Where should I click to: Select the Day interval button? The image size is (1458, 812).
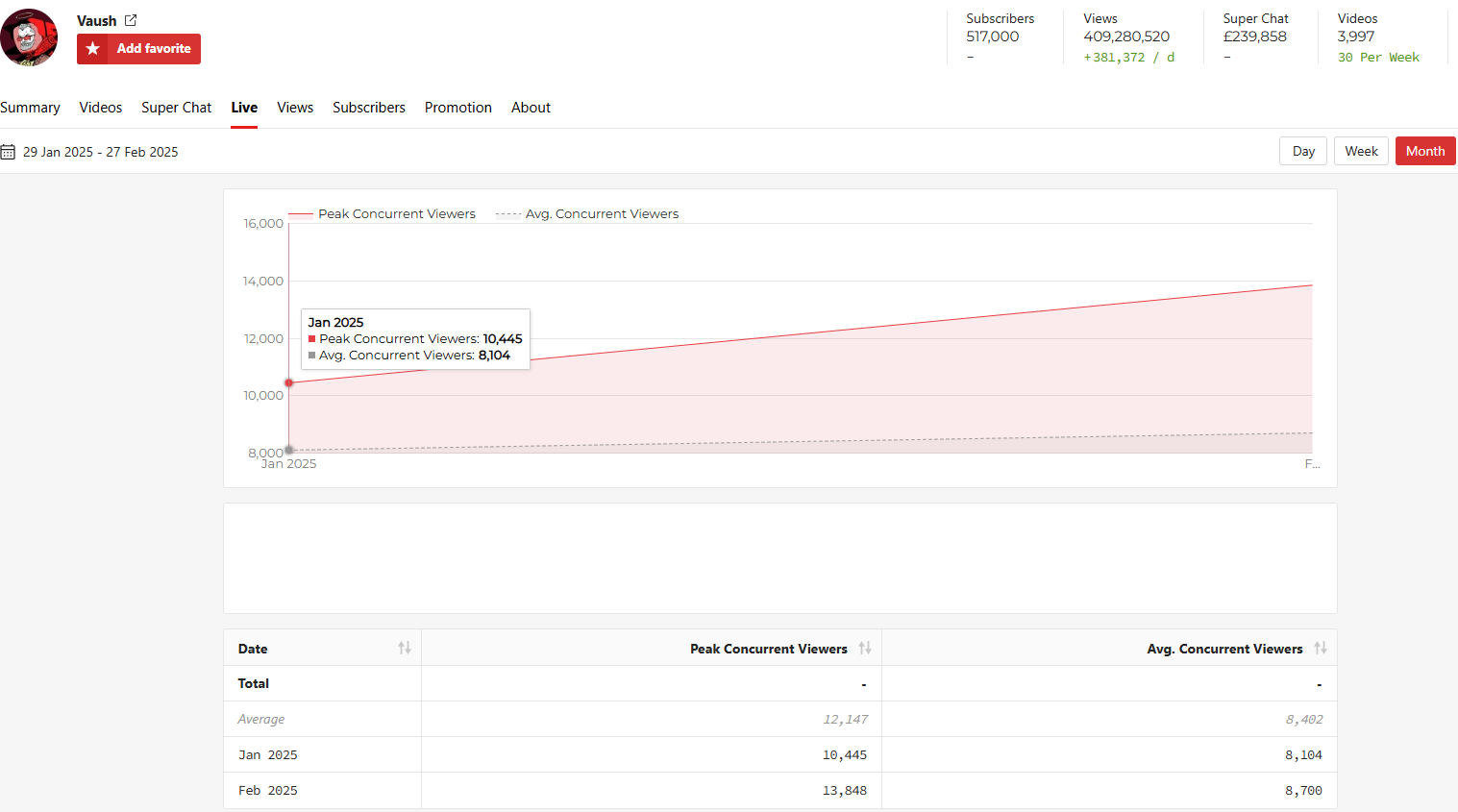click(x=1303, y=151)
